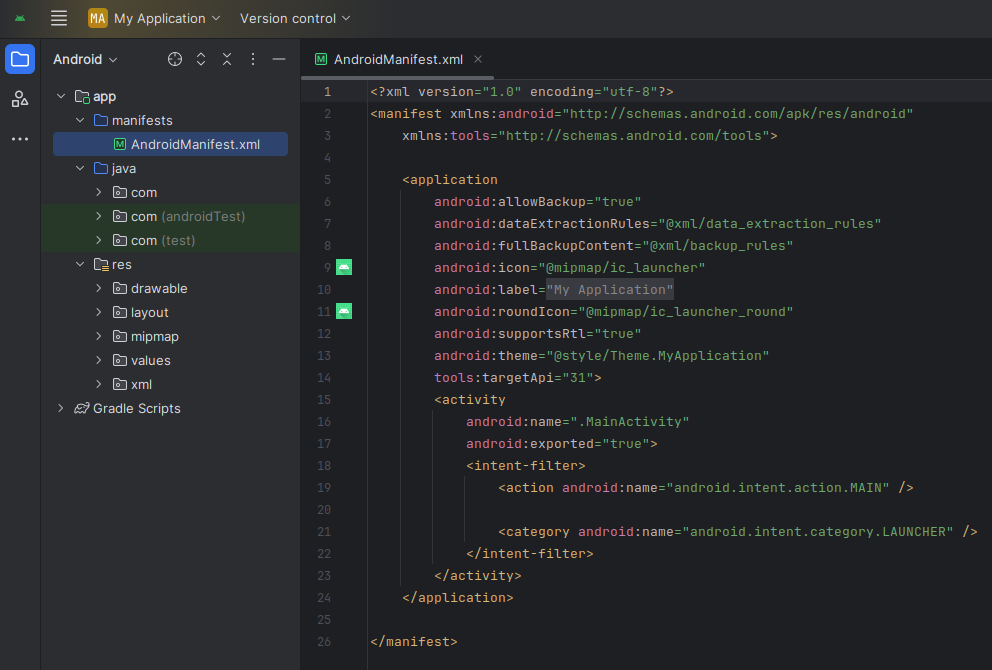Click Select Opened File target icon
The width and height of the screenshot is (992, 670).
(175, 59)
